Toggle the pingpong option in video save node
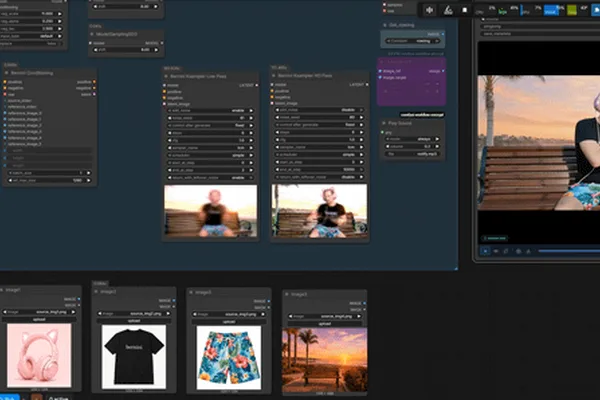 tap(540, 26)
